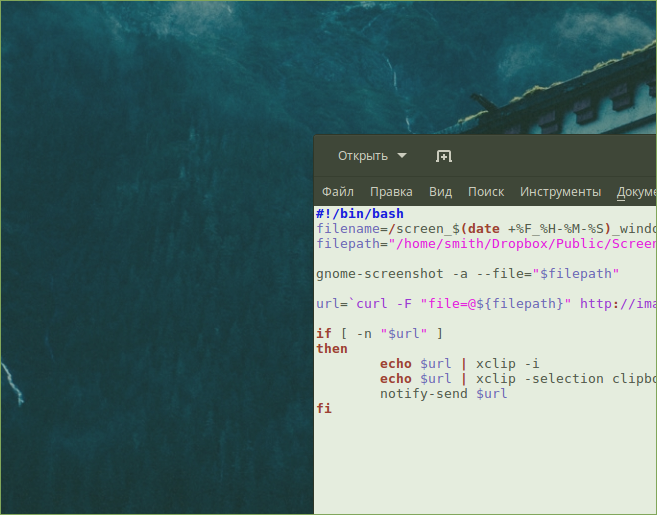657x515 pixels.
Task: Click the url=`curl -F line
Action: [486, 303]
